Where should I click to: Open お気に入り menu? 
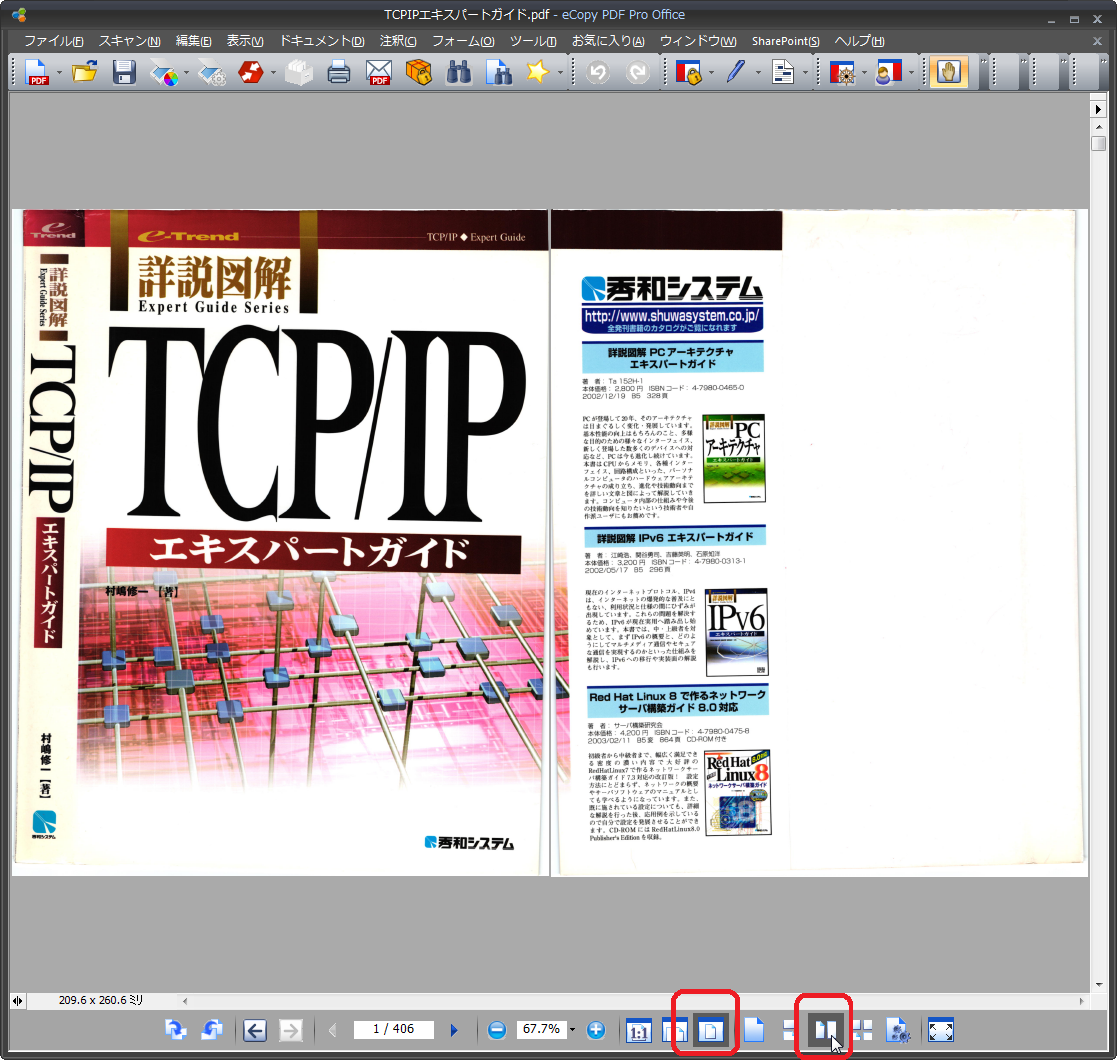[608, 41]
